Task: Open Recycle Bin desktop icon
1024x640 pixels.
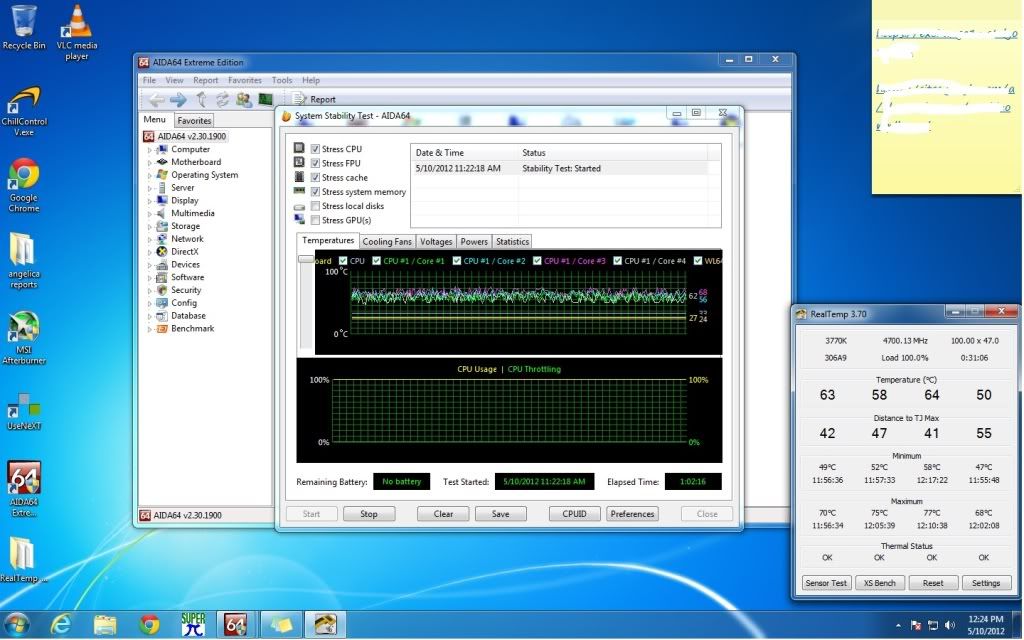Action: tap(24, 27)
